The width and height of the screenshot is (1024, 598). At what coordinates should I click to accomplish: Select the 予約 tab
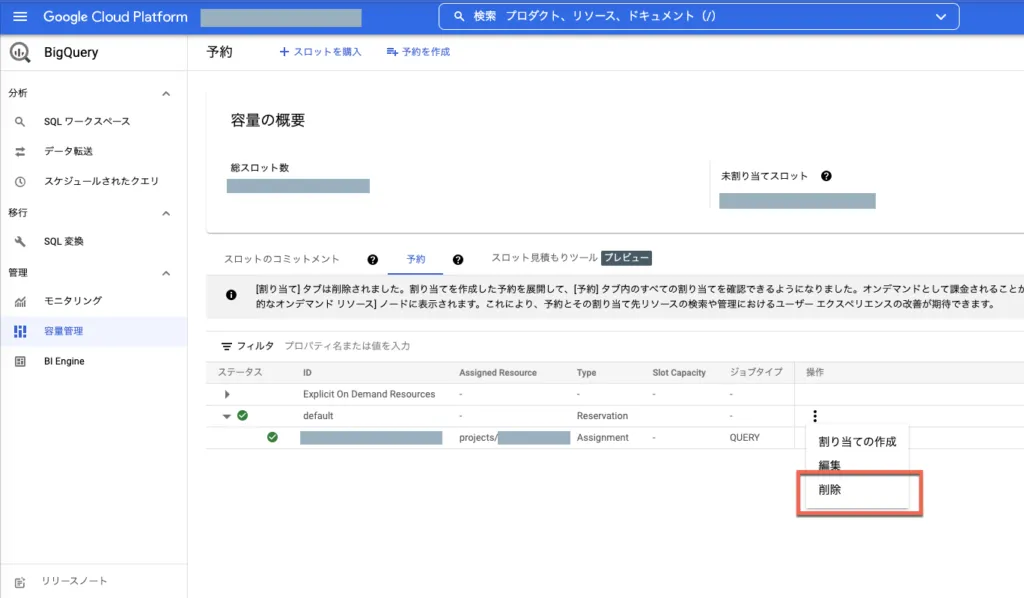click(x=415, y=259)
